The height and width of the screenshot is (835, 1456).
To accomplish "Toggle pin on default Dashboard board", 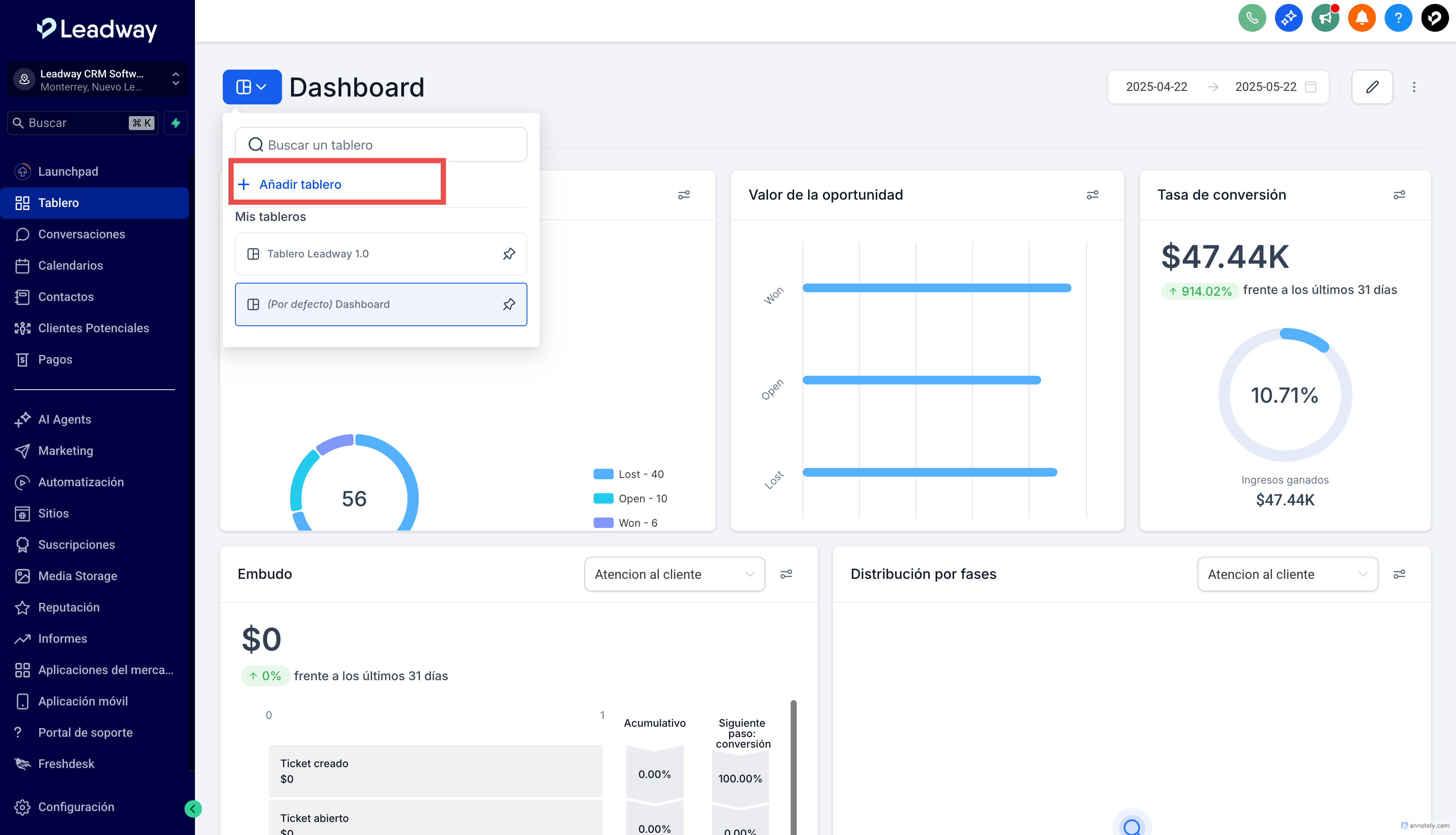I will coord(509,304).
